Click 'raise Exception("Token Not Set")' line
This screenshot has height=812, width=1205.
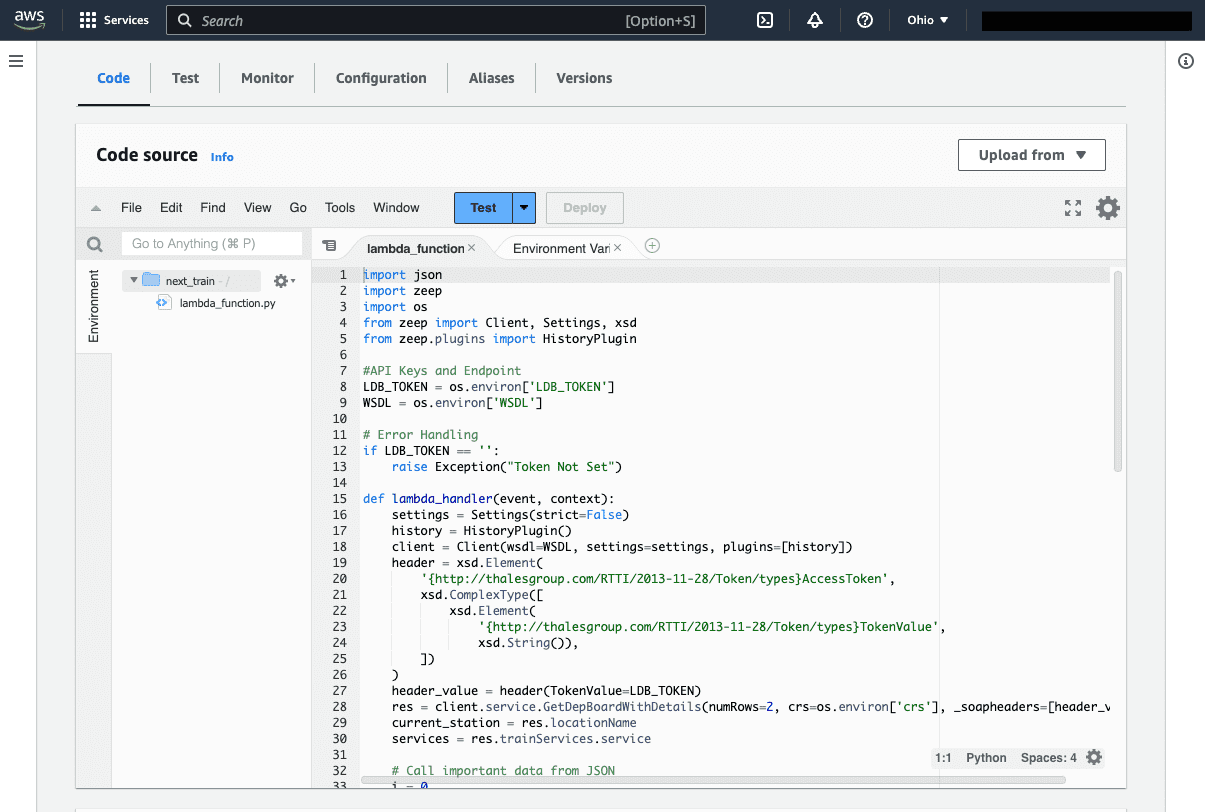[507, 467]
